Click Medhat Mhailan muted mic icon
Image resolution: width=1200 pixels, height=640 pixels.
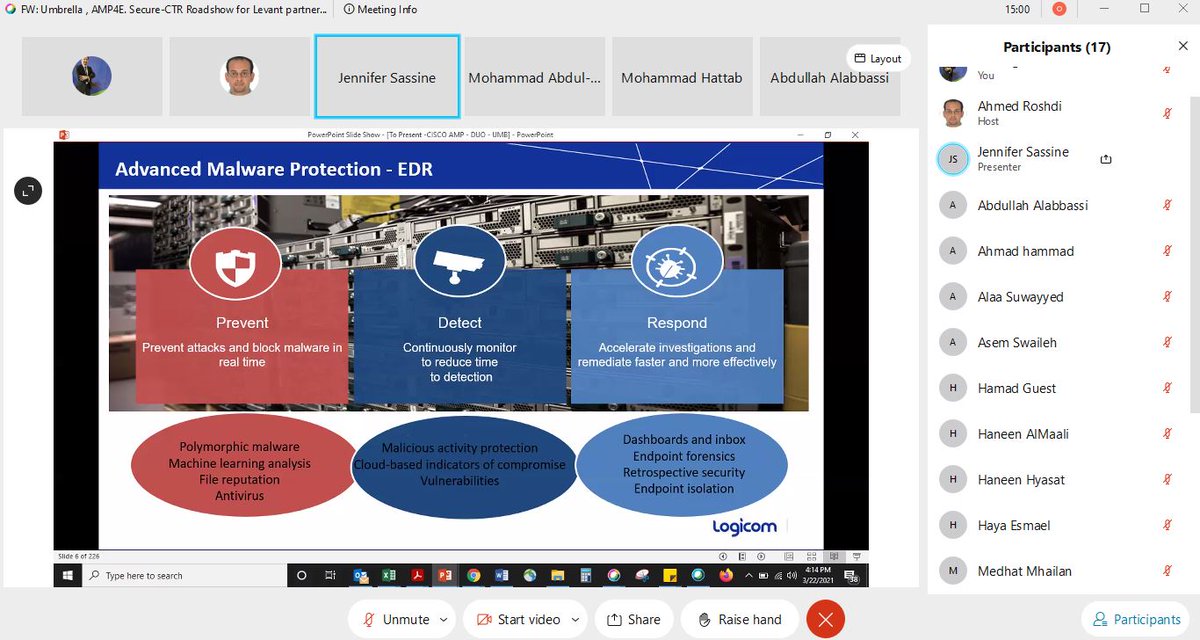pos(1167,571)
